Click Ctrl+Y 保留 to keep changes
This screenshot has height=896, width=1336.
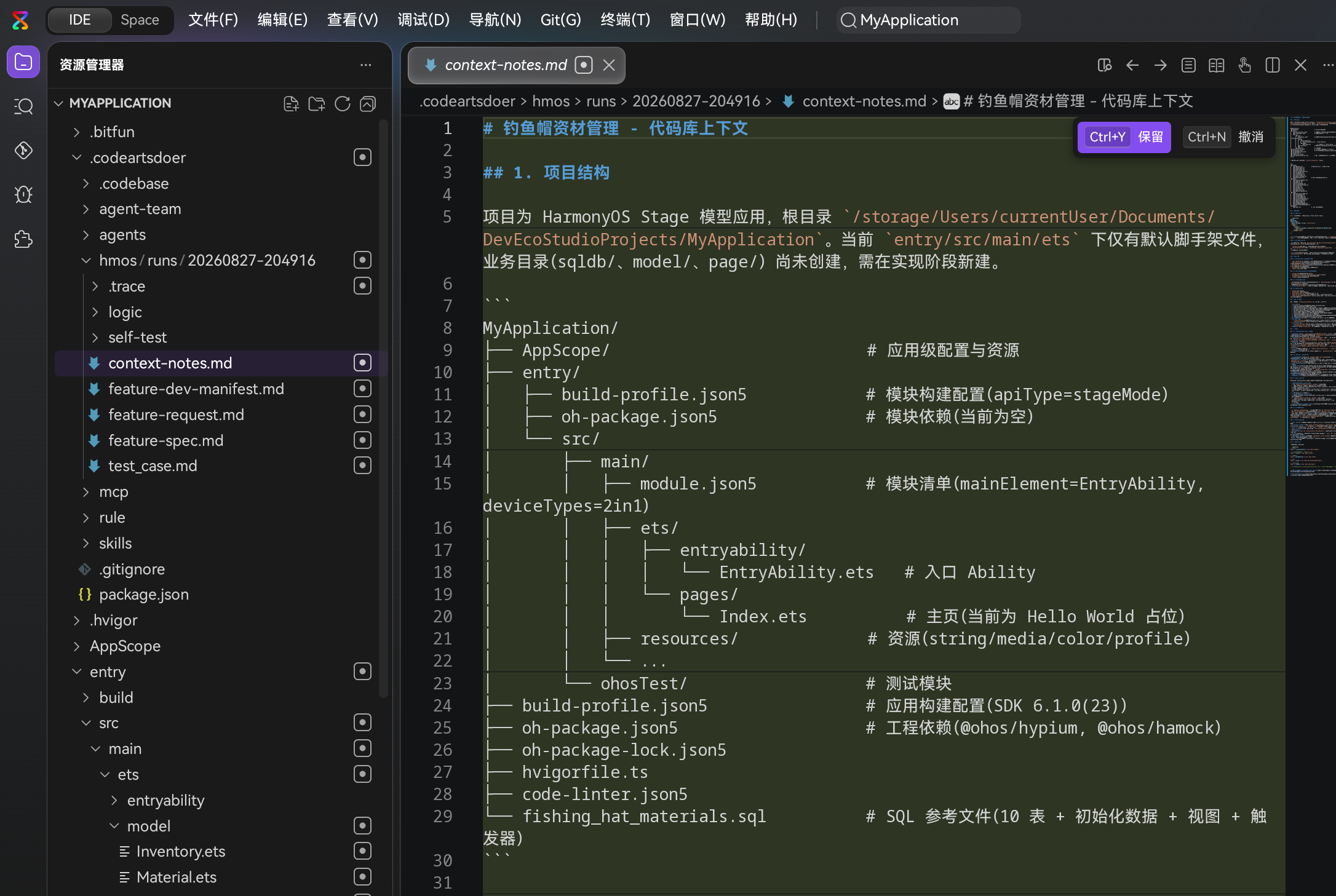tap(1125, 137)
